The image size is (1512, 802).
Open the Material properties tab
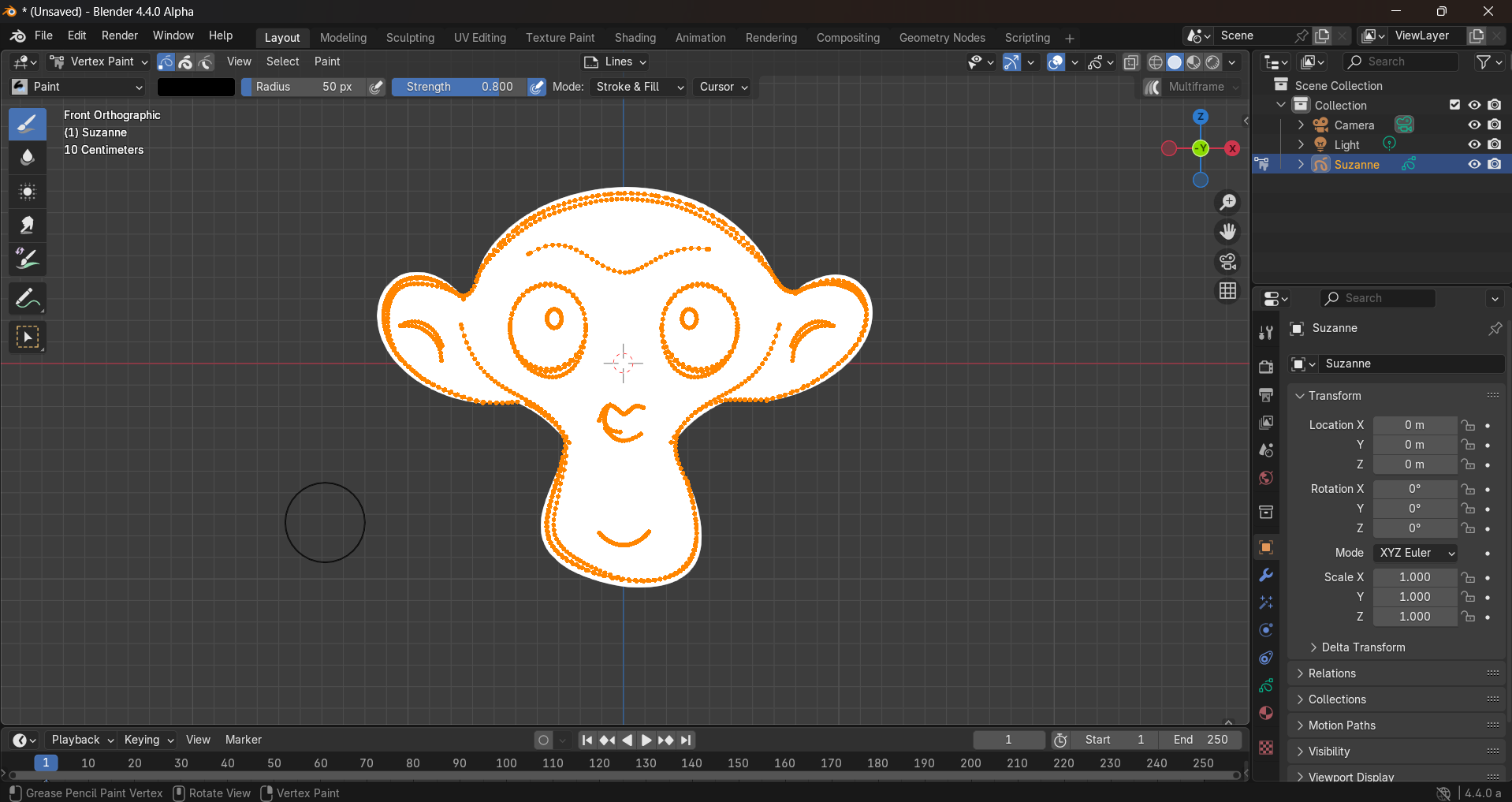[x=1266, y=713]
